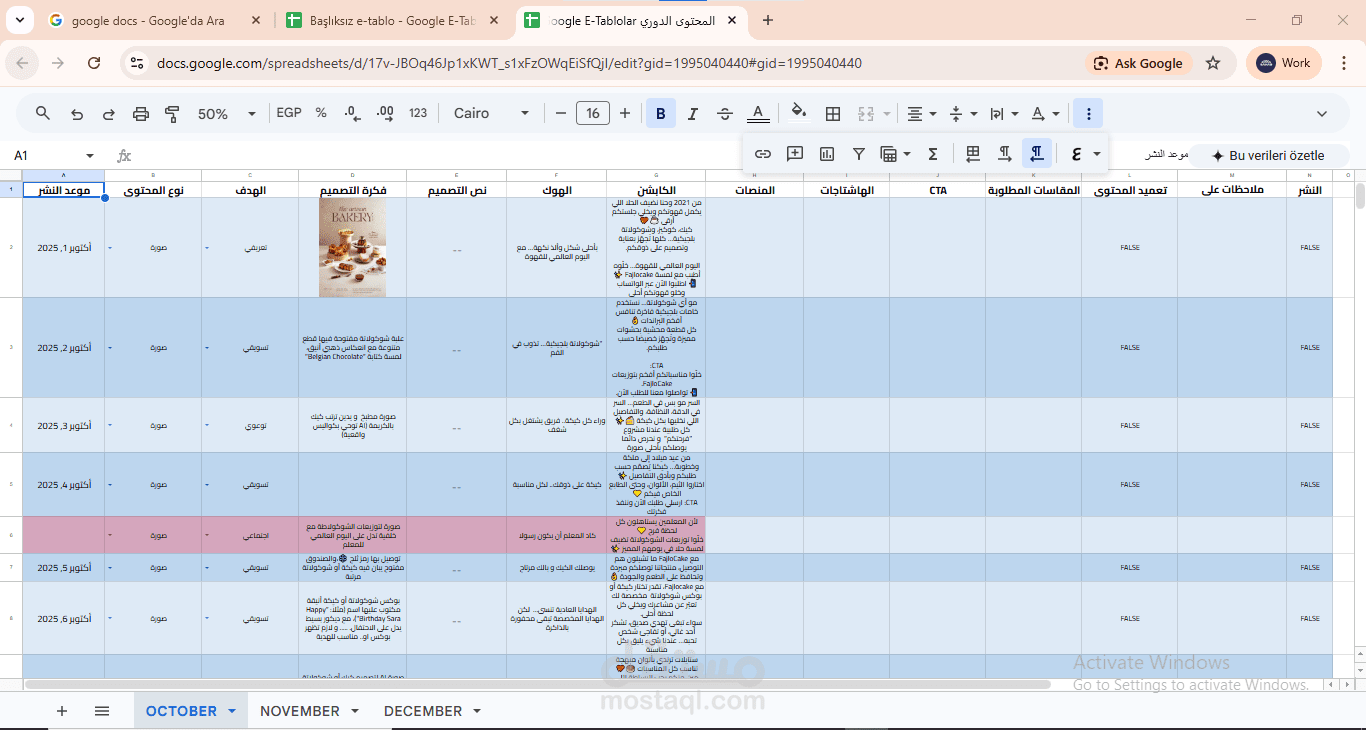The width and height of the screenshot is (1366, 730).
Task: Undo the last action
Action: 77,113
